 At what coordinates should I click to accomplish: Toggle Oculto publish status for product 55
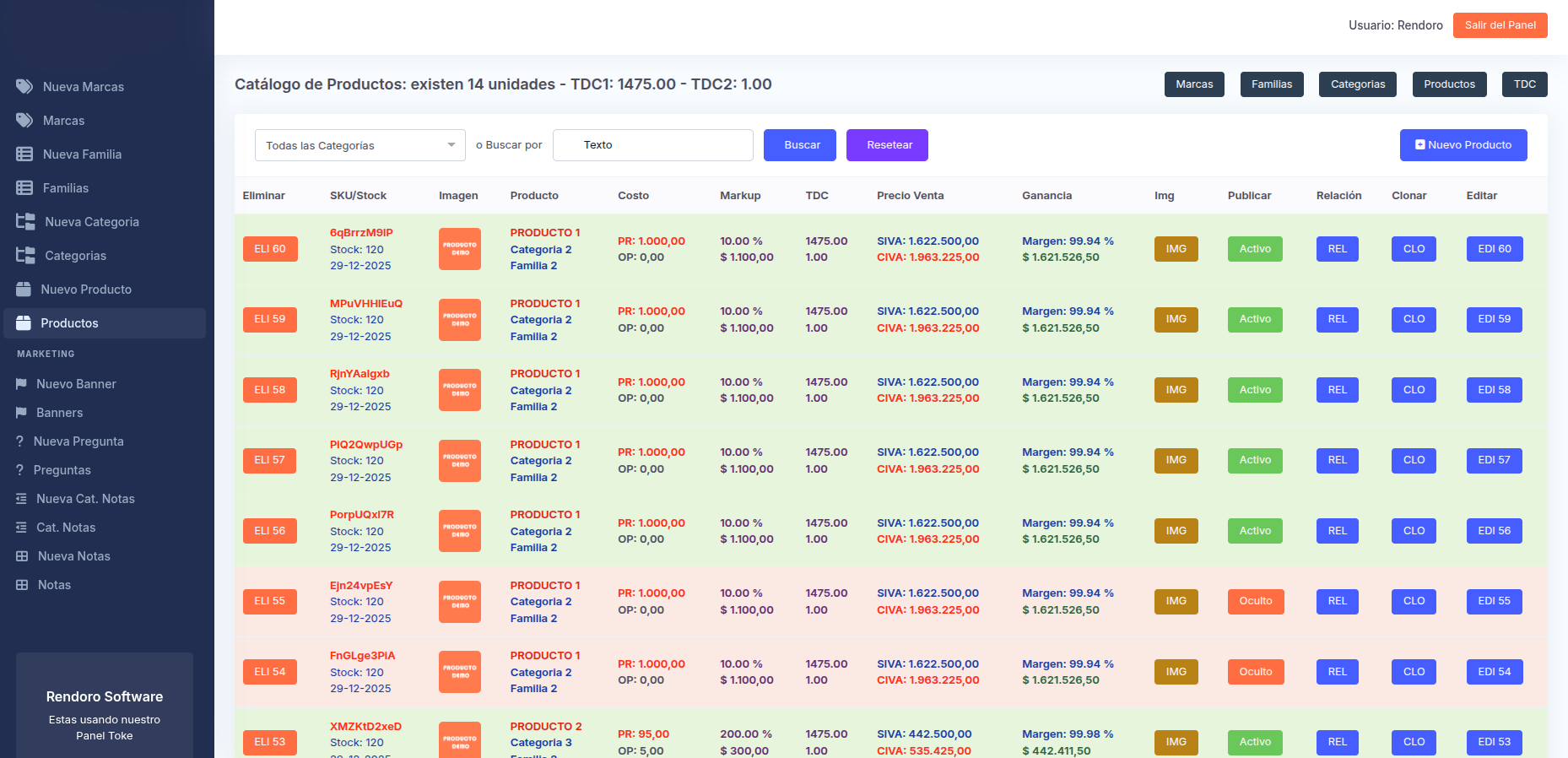pyautogui.click(x=1256, y=601)
